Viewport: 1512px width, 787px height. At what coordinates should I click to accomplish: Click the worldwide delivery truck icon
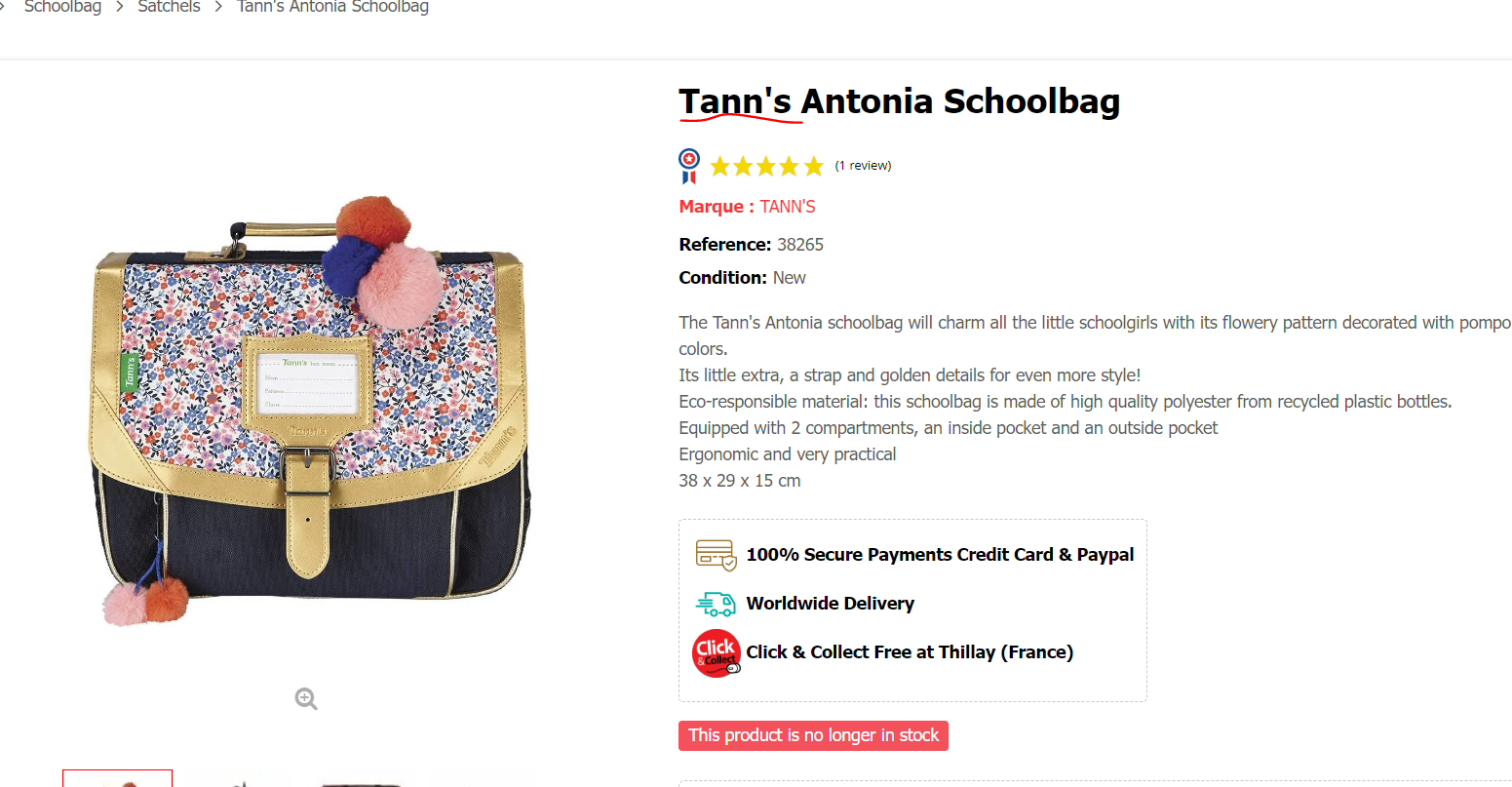click(x=716, y=604)
